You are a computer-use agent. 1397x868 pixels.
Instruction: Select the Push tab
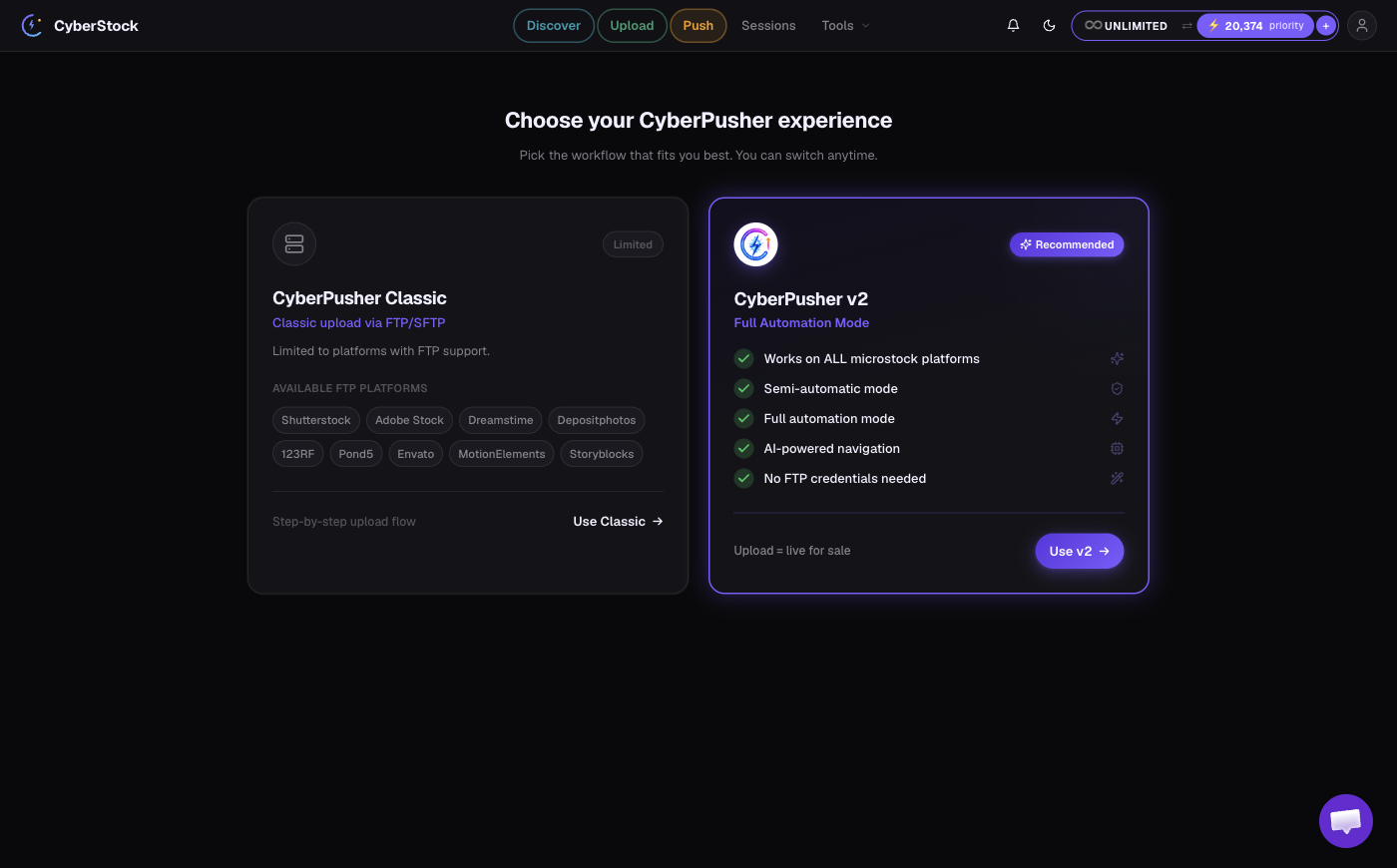(698, 26)
